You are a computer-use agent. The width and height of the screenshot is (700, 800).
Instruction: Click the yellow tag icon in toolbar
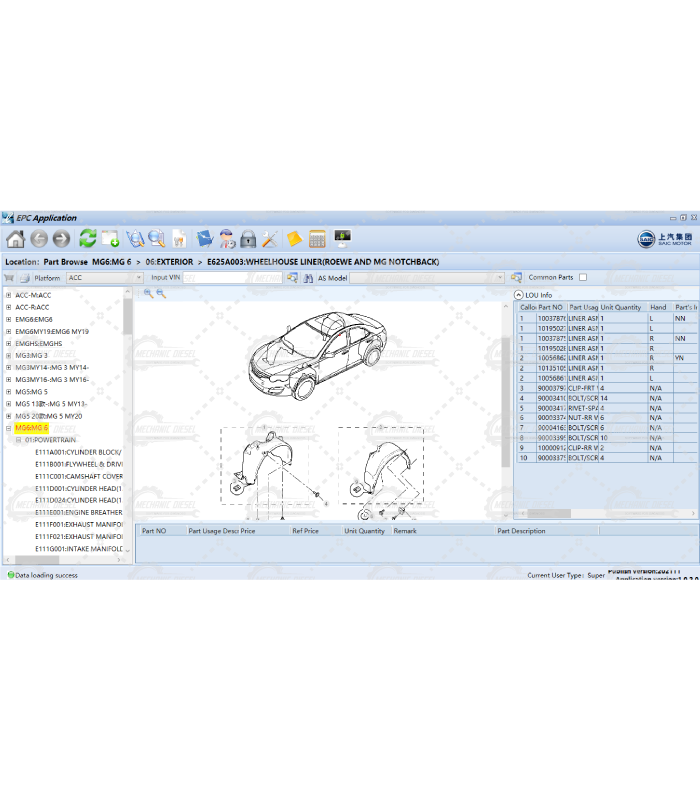pyautogui.click(x=294, y=239)
